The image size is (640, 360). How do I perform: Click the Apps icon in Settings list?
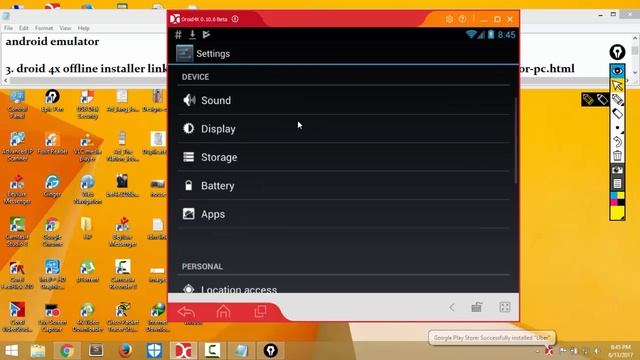(189, 214)
